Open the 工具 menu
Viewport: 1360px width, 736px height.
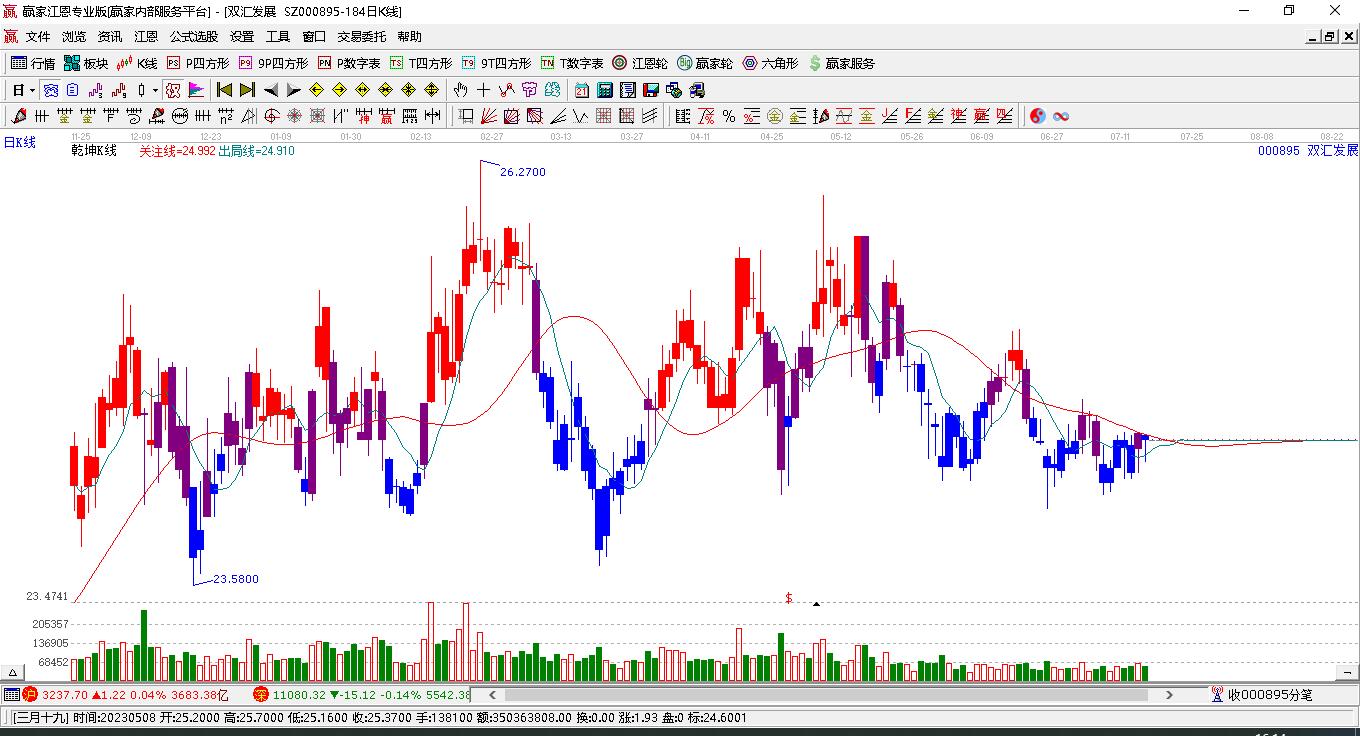[x=278, y=37]
